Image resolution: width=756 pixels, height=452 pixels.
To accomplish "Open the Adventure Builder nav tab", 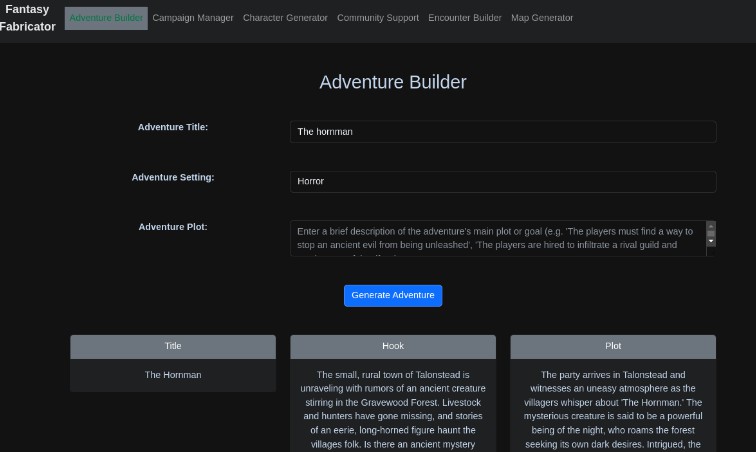I will tap(106, 18).
